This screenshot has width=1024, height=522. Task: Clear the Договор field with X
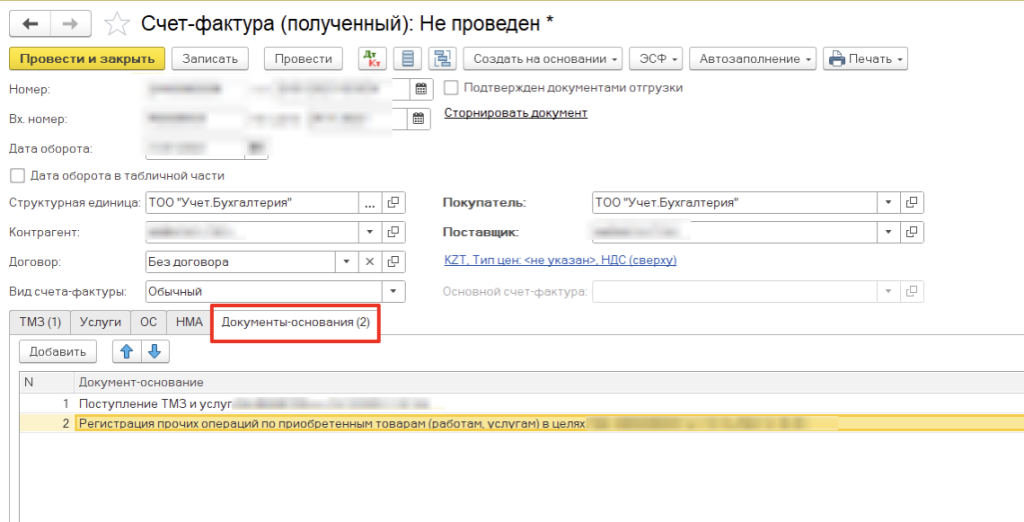pos(369,262)
